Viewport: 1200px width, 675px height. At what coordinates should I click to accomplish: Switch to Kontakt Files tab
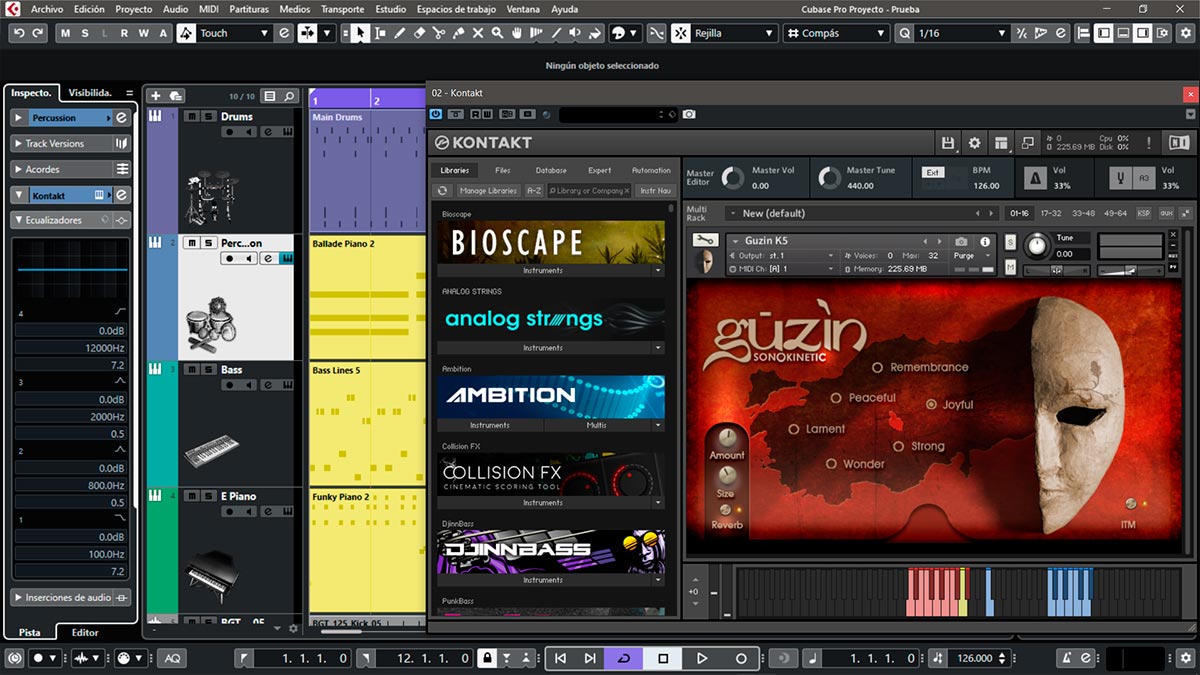coord(503,170)
